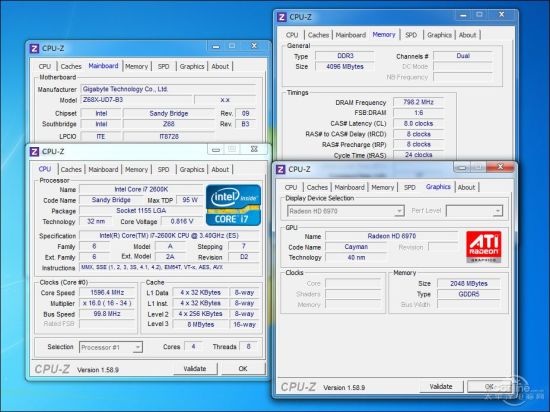Click the Socket 1155 LGA package field
The image size is (550, 412).
(141, 211)
